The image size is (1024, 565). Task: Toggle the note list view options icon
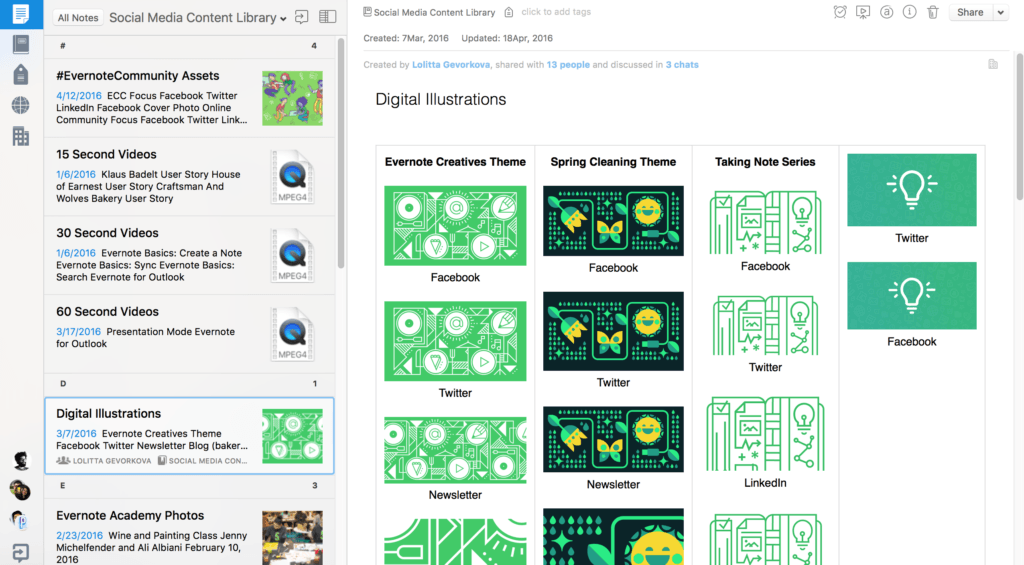point(327,17)
